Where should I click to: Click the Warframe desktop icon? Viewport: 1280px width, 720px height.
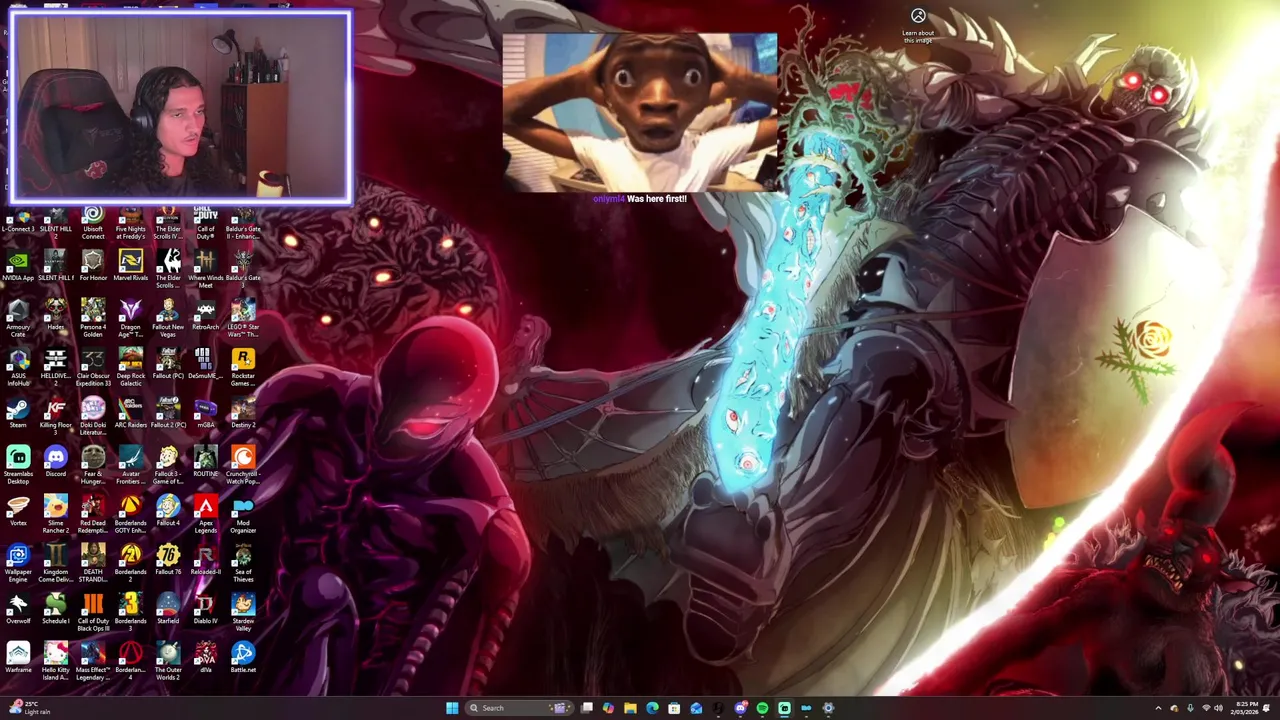[18, 659]
